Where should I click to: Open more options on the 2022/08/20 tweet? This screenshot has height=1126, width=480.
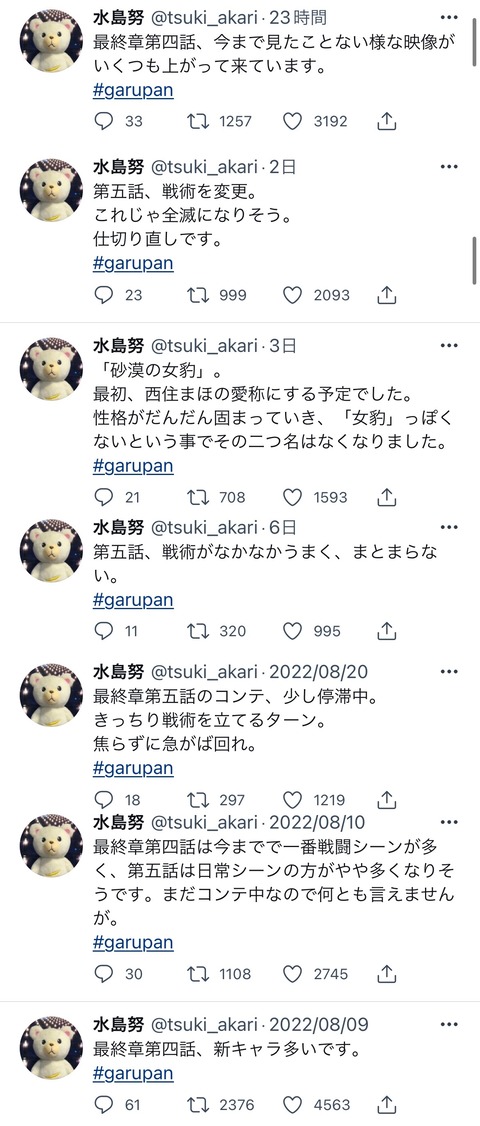click(x=449, y=671)
